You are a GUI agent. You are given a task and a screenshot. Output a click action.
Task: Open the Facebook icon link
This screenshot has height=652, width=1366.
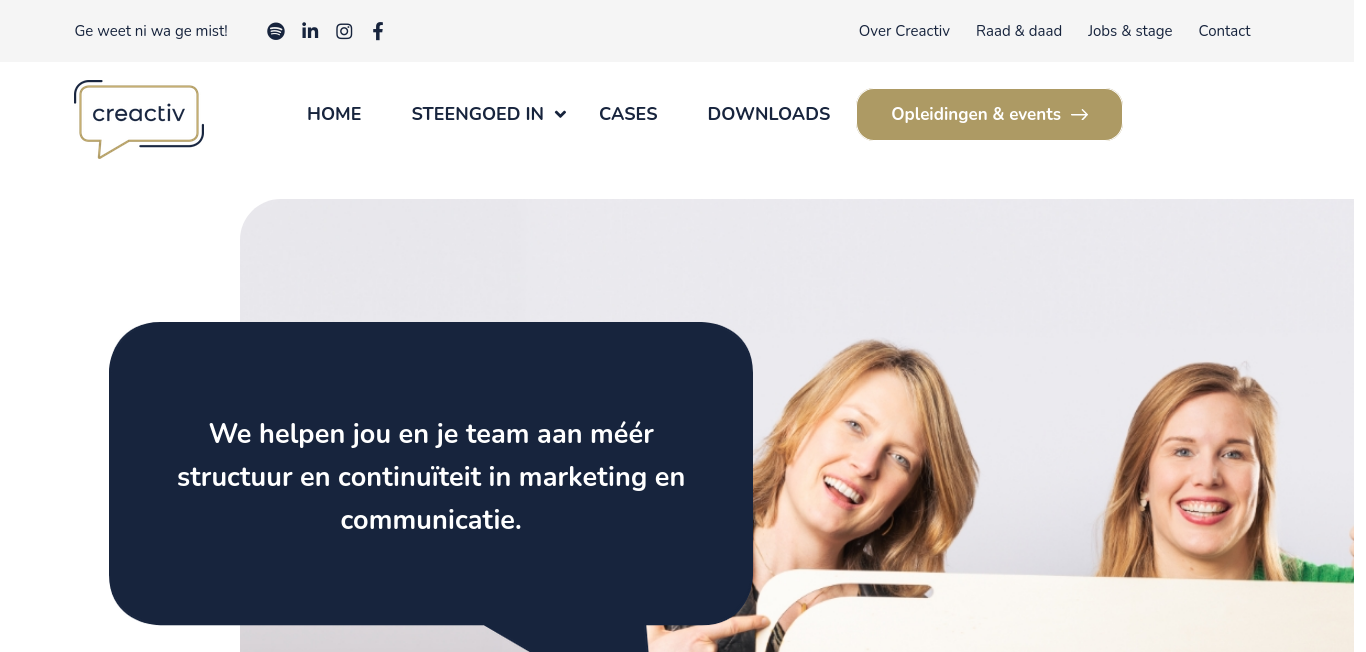pos(378,31)
